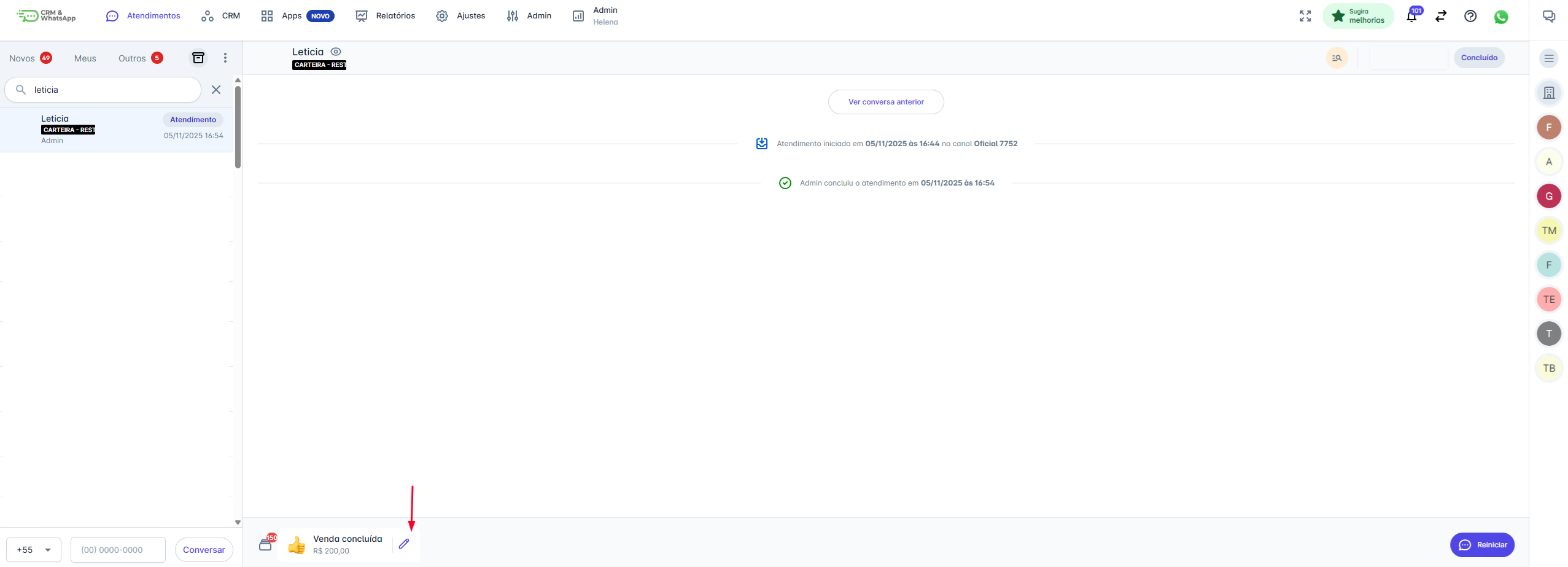Open the company building icon in right sidebar
The width and height of the screenshot is (1568, 567).
pos(1549,93)
